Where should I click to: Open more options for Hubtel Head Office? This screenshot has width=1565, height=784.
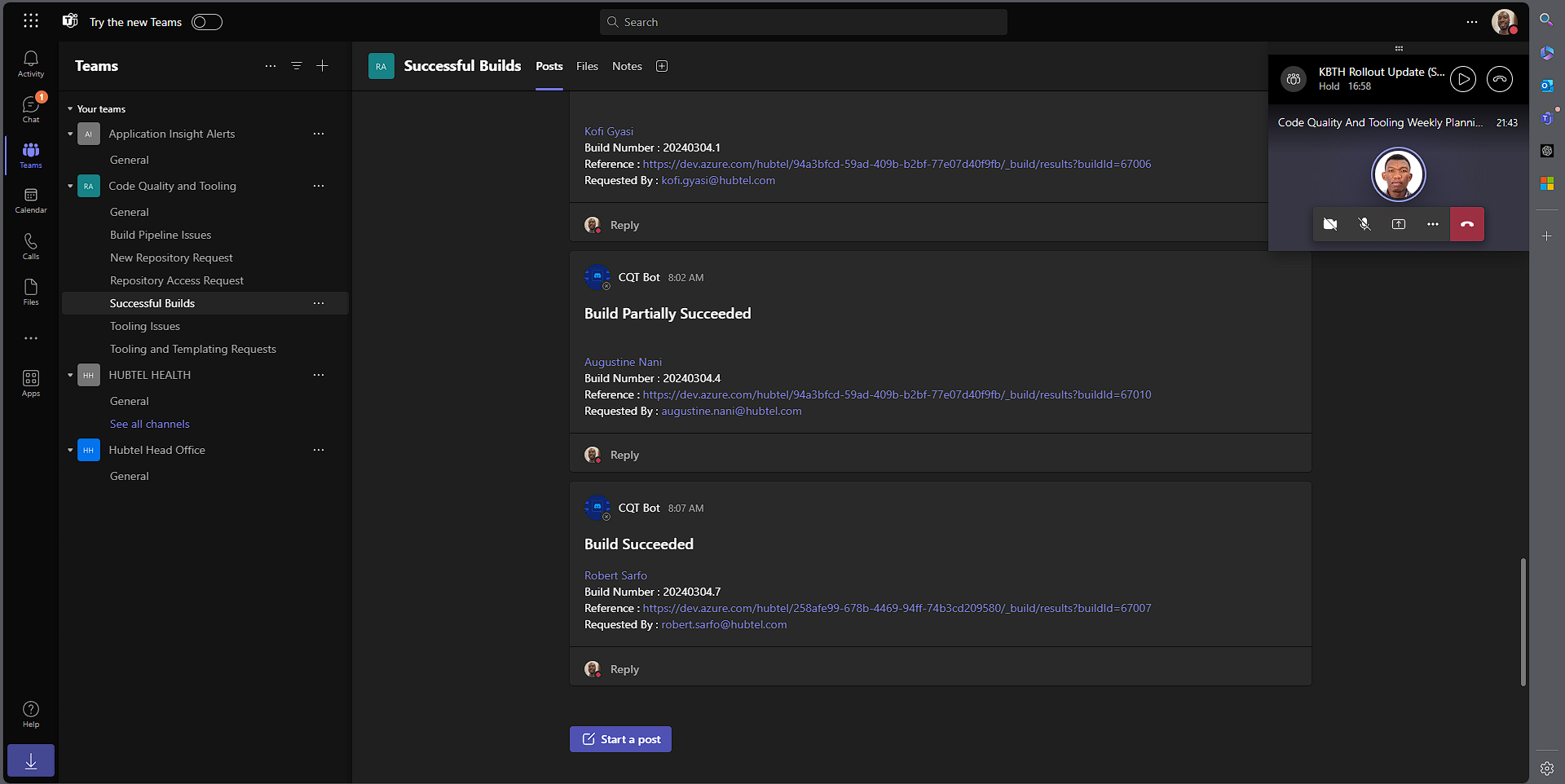click(x=319, y=450)
